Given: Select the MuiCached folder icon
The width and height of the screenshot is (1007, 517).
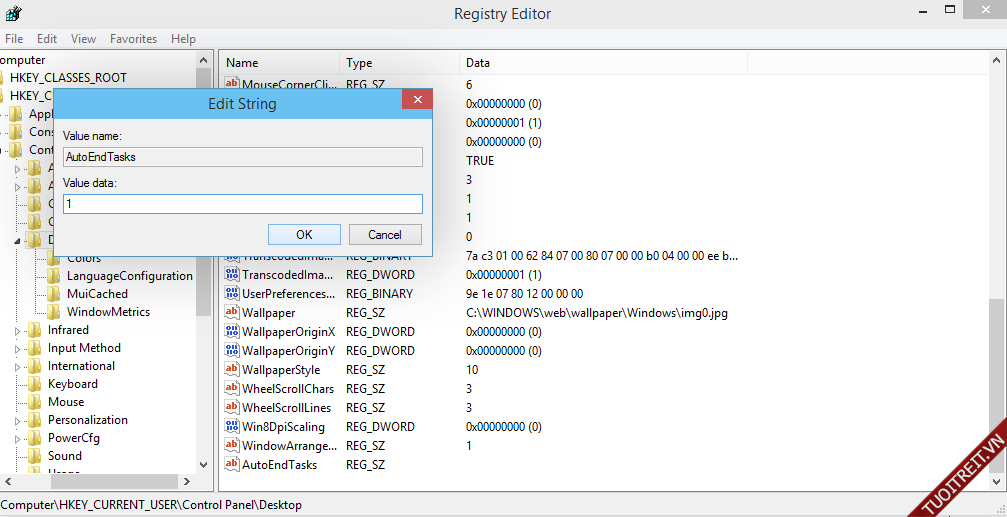Looking at the screenshot, I should (55, 294).
